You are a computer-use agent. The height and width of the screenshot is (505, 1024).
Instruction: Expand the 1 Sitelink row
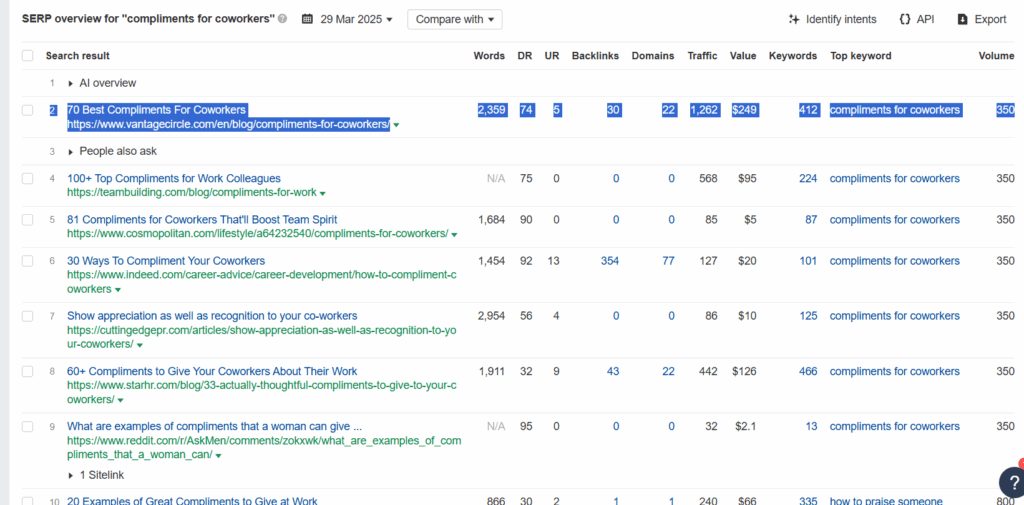point(71,475)
